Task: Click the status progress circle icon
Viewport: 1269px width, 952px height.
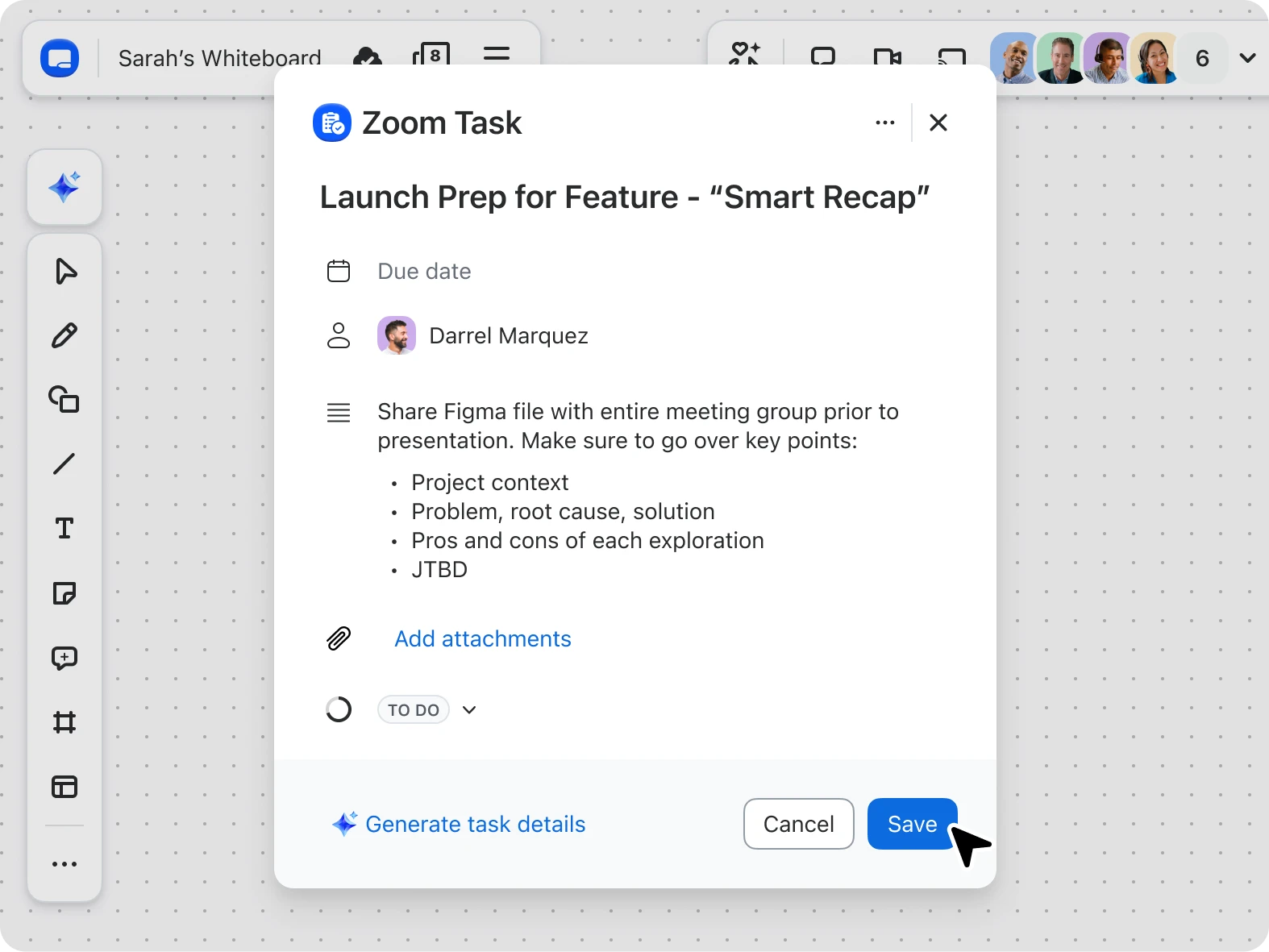Action: [339, 709]
